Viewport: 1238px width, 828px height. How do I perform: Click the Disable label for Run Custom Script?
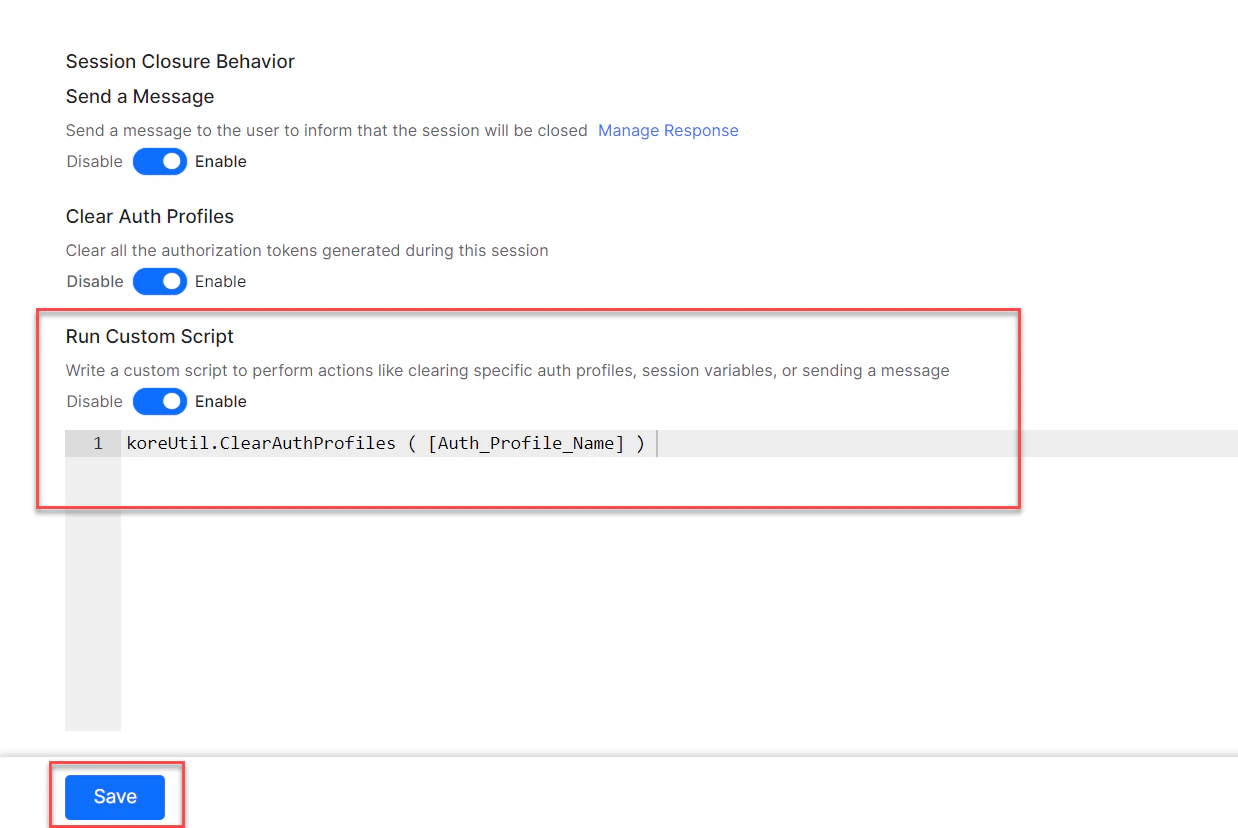tap(94, 401)
